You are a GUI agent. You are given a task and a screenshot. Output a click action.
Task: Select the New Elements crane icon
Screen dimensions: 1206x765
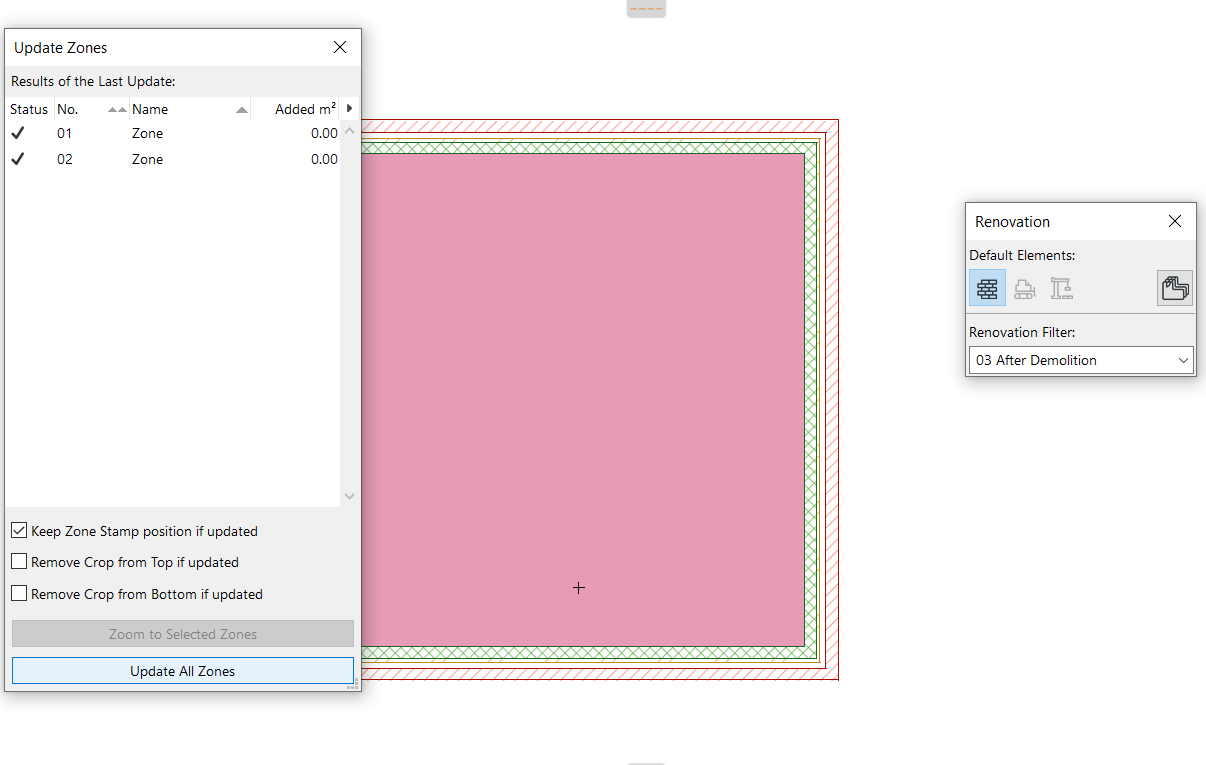[x=1062, y=288]
